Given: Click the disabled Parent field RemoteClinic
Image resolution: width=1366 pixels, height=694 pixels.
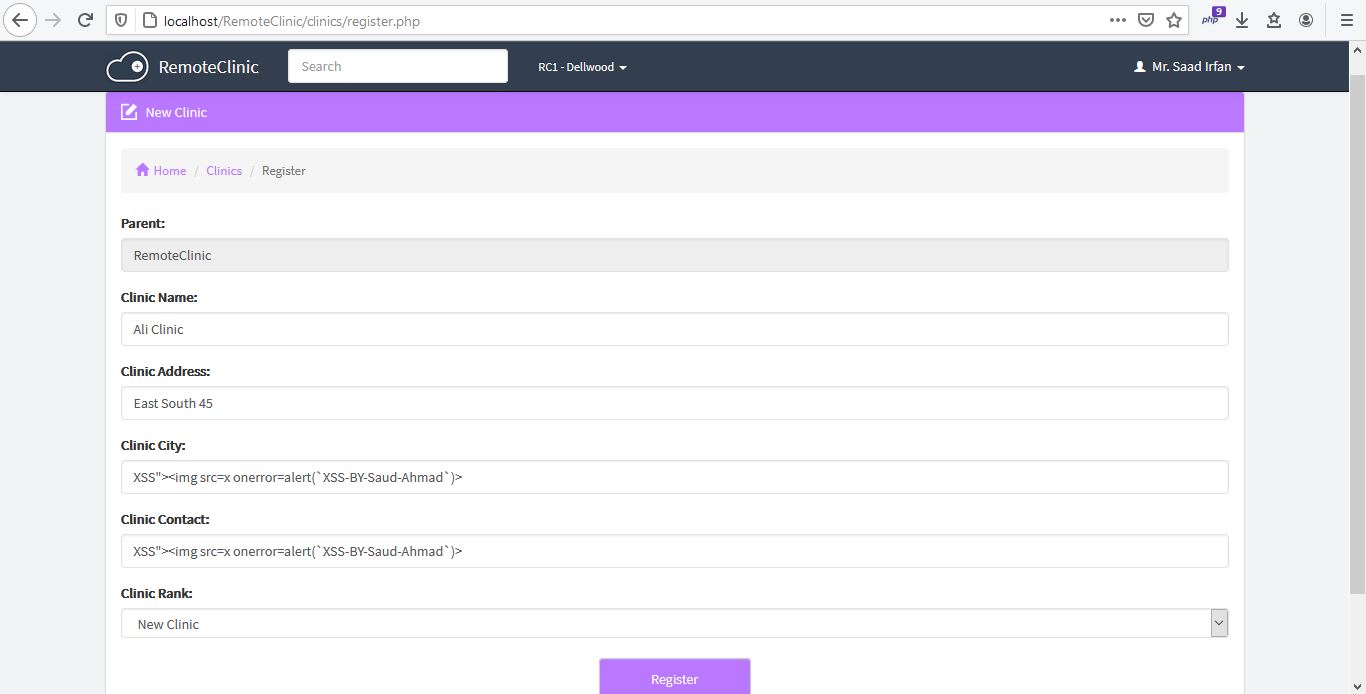Looking at the screenshot, I should click(x=674, y=255).
